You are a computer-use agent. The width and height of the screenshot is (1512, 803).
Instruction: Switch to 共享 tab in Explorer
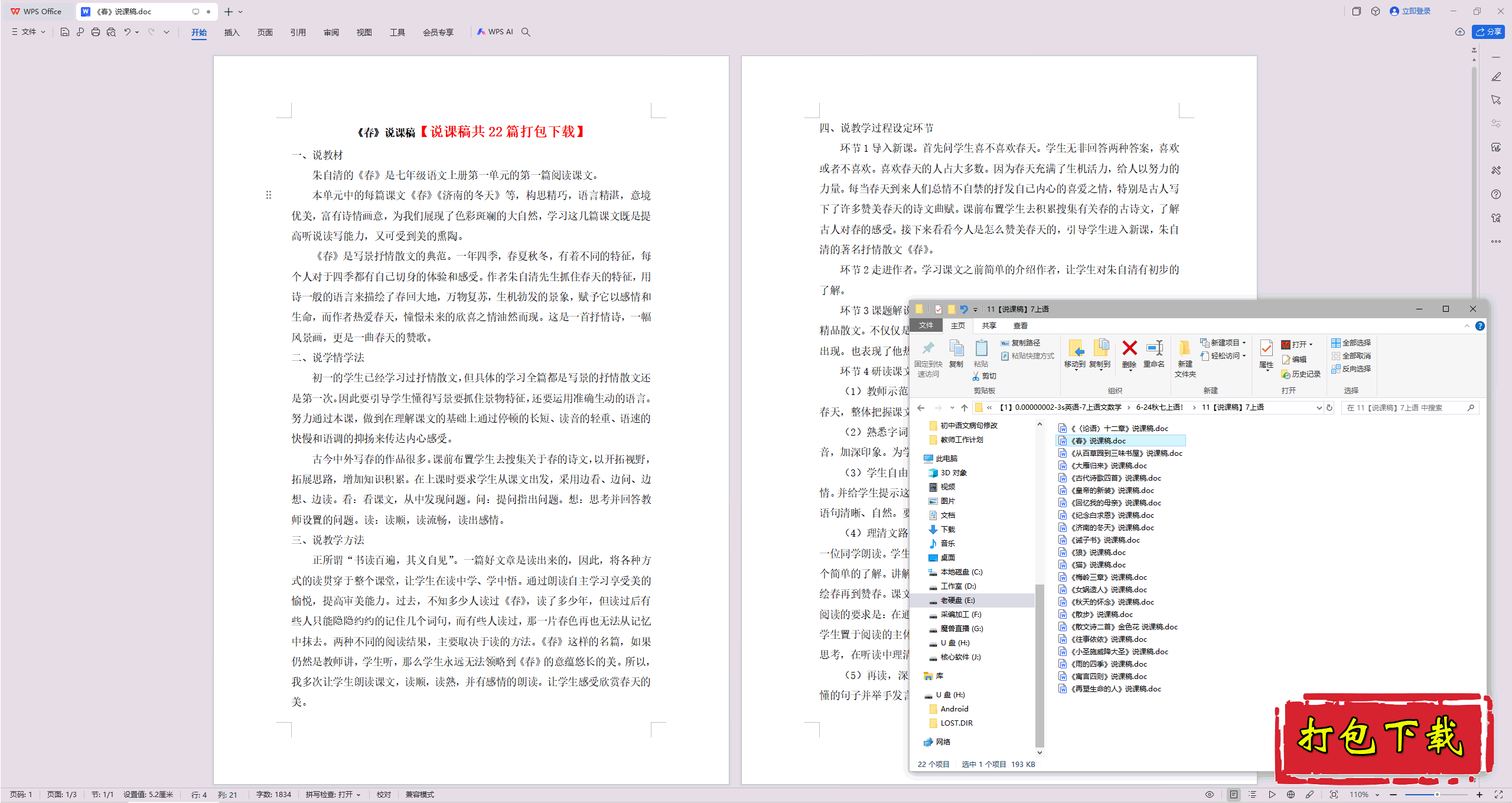click(989, 326)
